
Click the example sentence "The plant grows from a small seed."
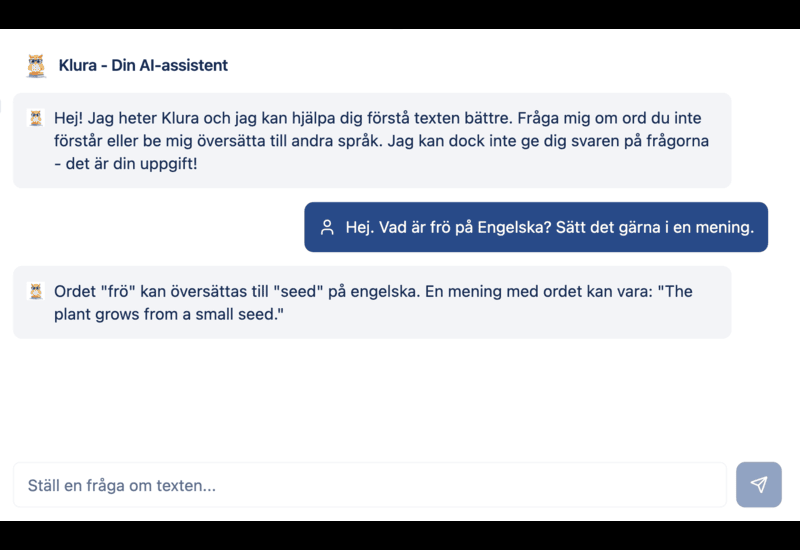tap(170, 314)
